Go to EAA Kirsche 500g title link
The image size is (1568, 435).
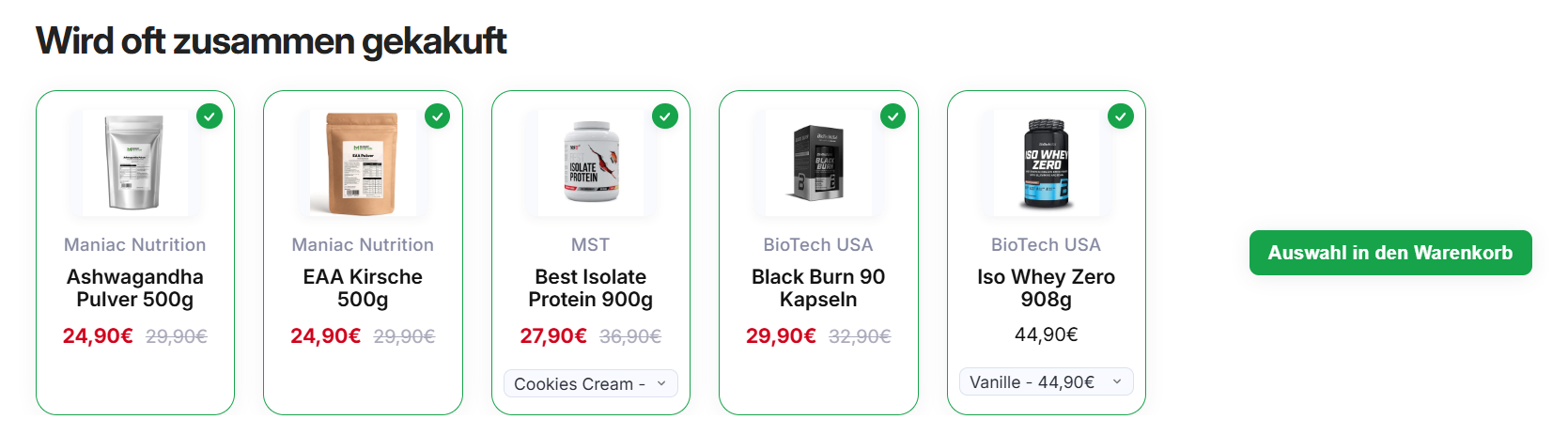coord(363,287)
